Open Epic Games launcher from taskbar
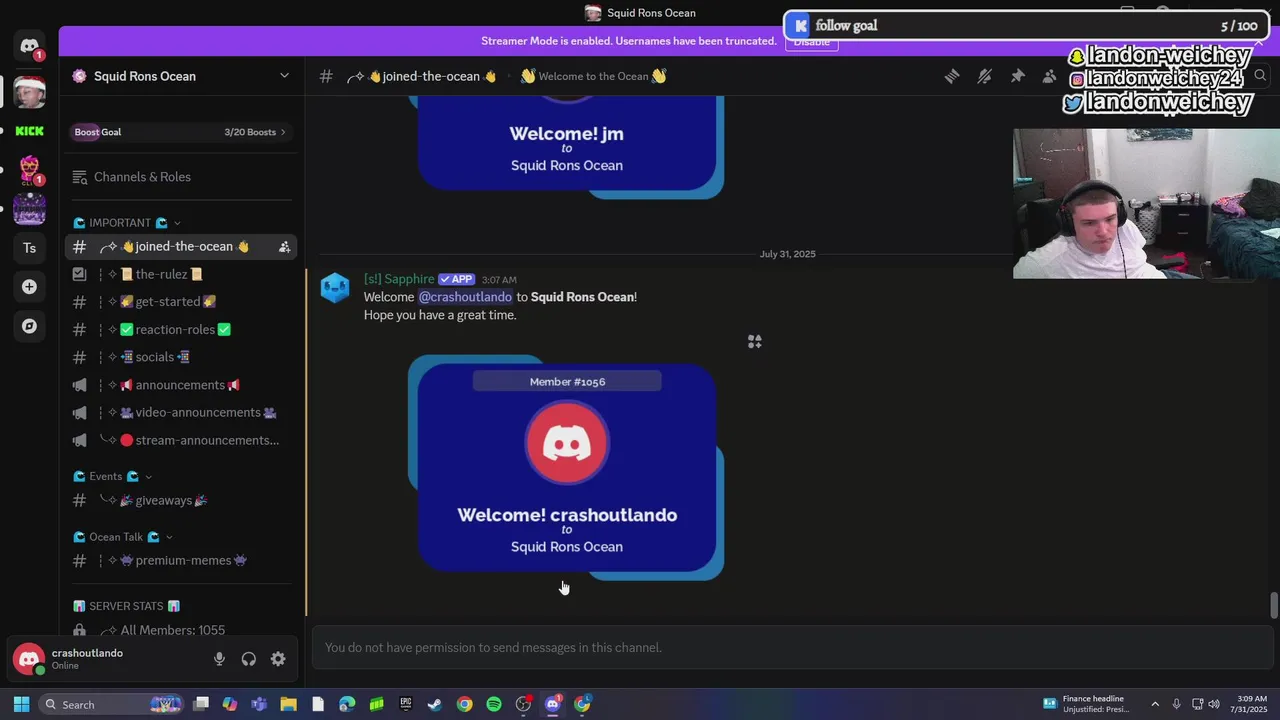The height and width of the screenshot is (720, 1280). [x=406, y=704]
